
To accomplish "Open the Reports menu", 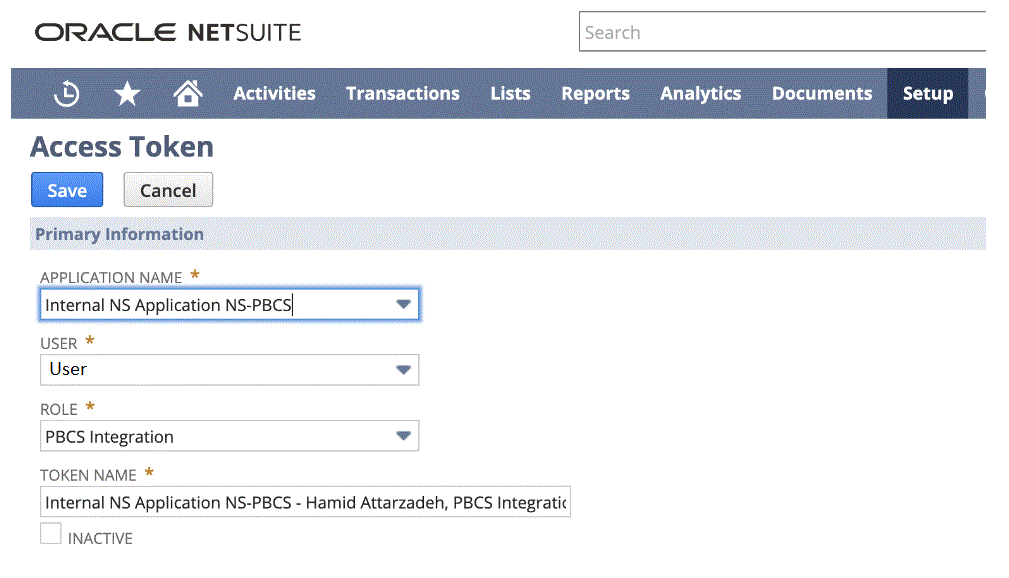I will 595,93.
